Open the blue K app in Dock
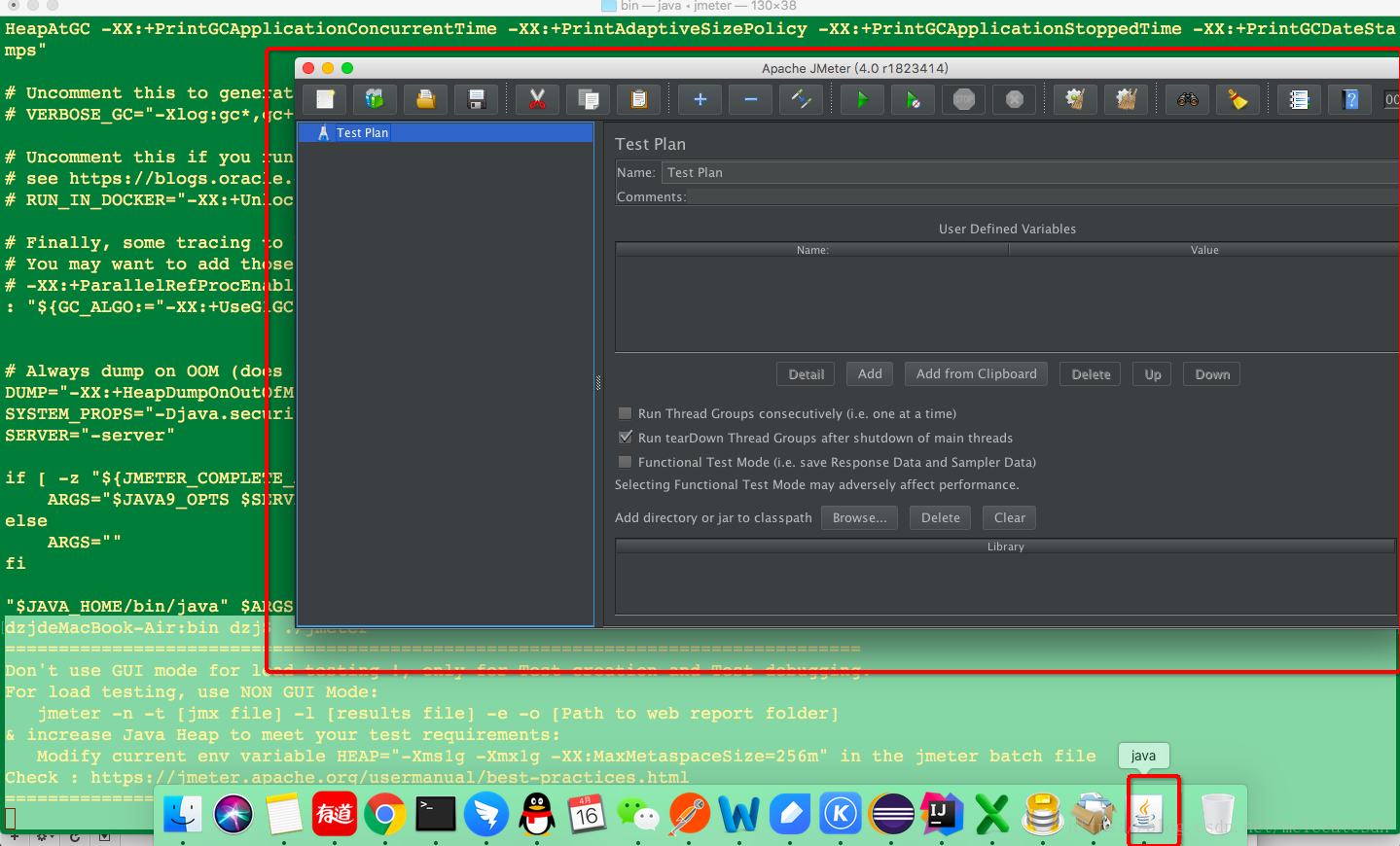The height and width of the screenshot is (846, 1400). click(x=841, y=814)
